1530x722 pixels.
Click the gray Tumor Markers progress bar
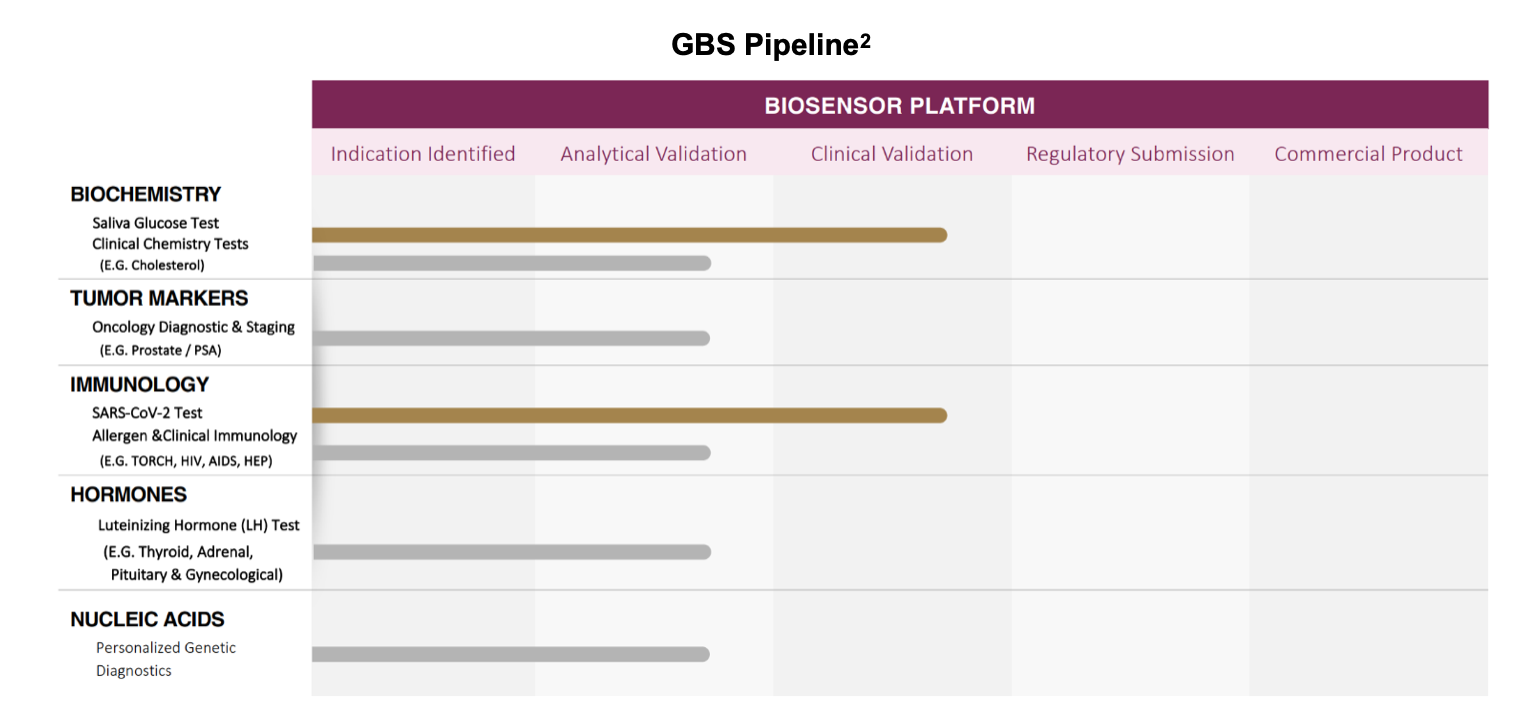click(x=510, y=338)
